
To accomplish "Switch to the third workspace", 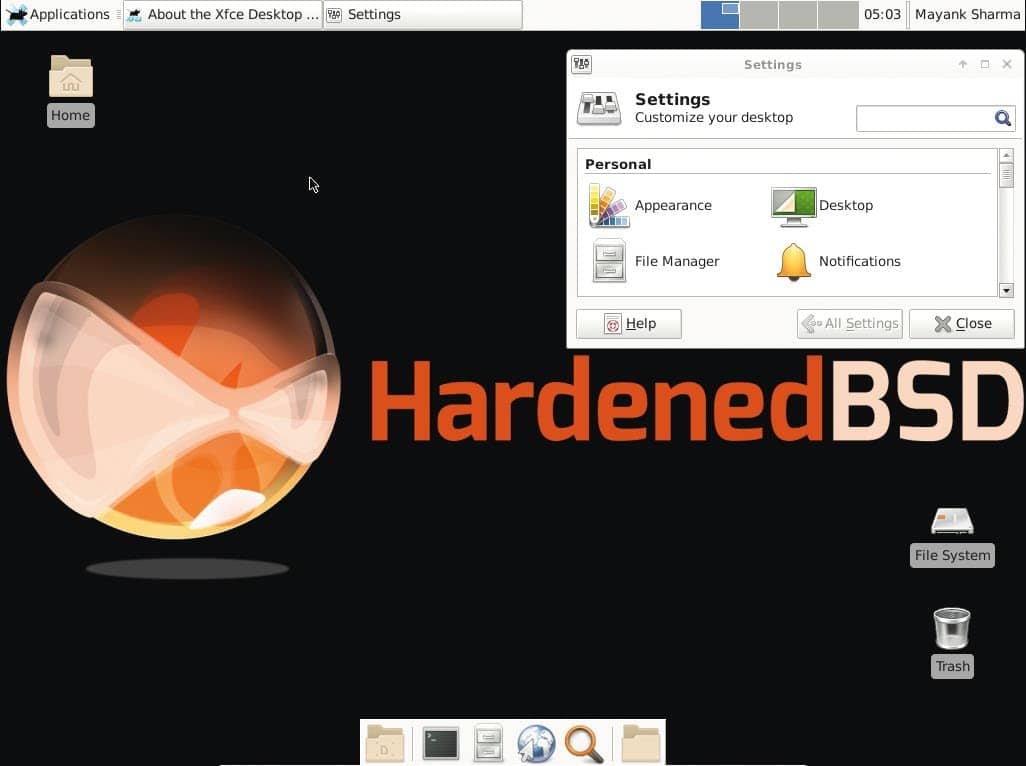I will pyautogui.click(x=798, y=14).
